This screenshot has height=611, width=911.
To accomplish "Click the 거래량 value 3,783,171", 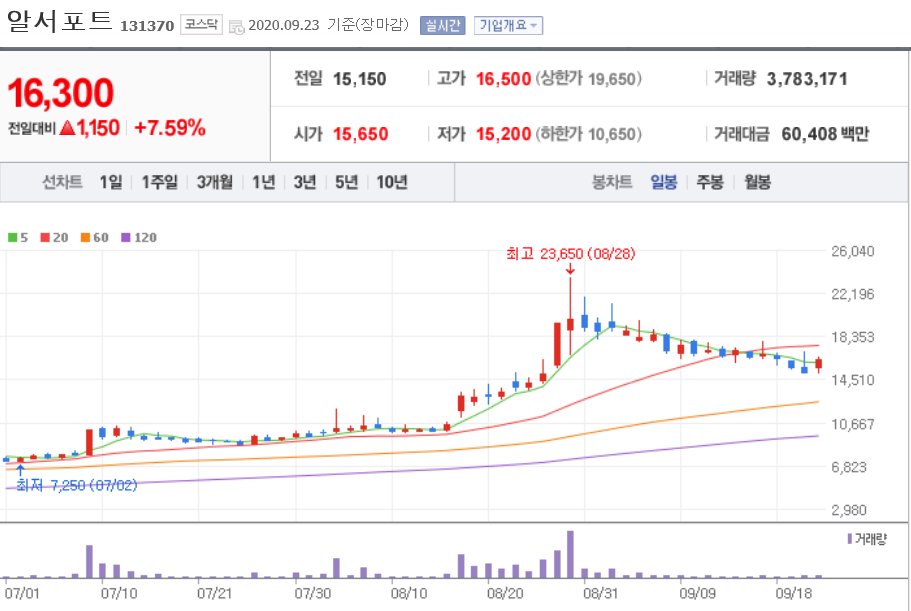I will (807, 79).
